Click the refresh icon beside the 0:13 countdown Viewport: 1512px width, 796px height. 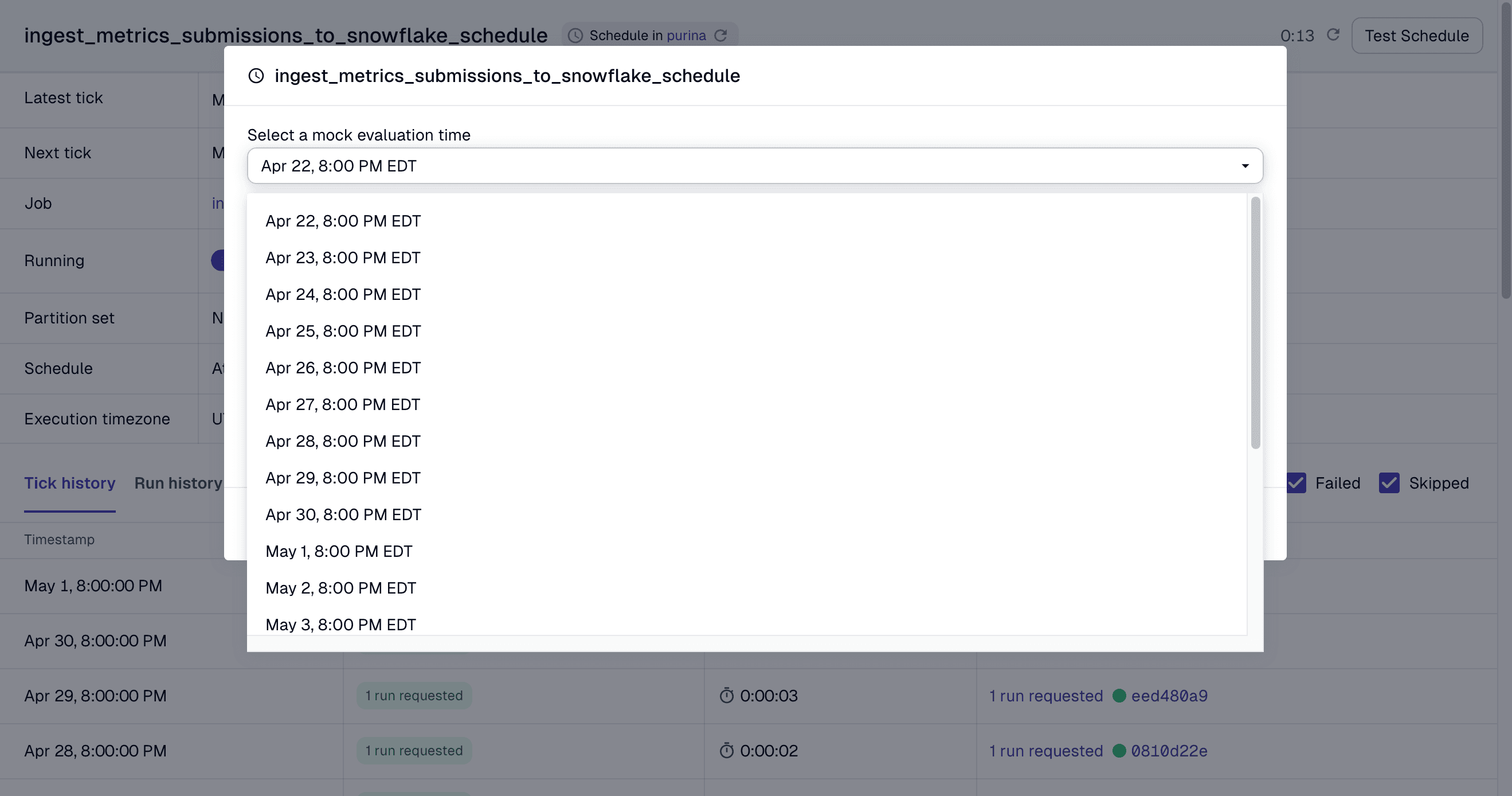(x=1333, y=35)
